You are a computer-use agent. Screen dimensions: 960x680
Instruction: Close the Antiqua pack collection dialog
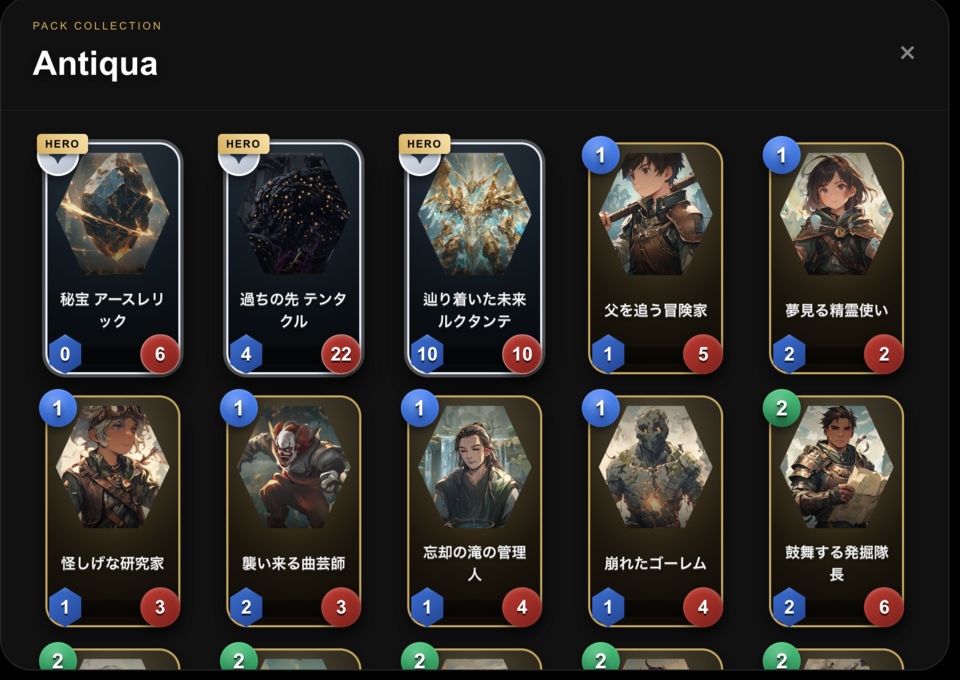coord(907,53)
